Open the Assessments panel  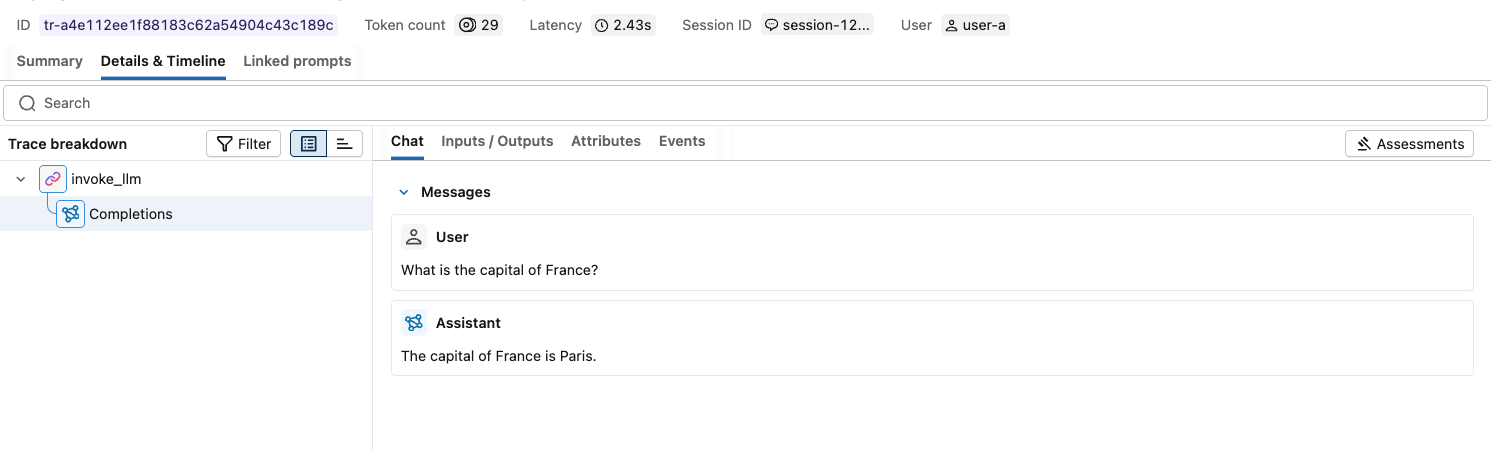click(x=1409, y=144)
